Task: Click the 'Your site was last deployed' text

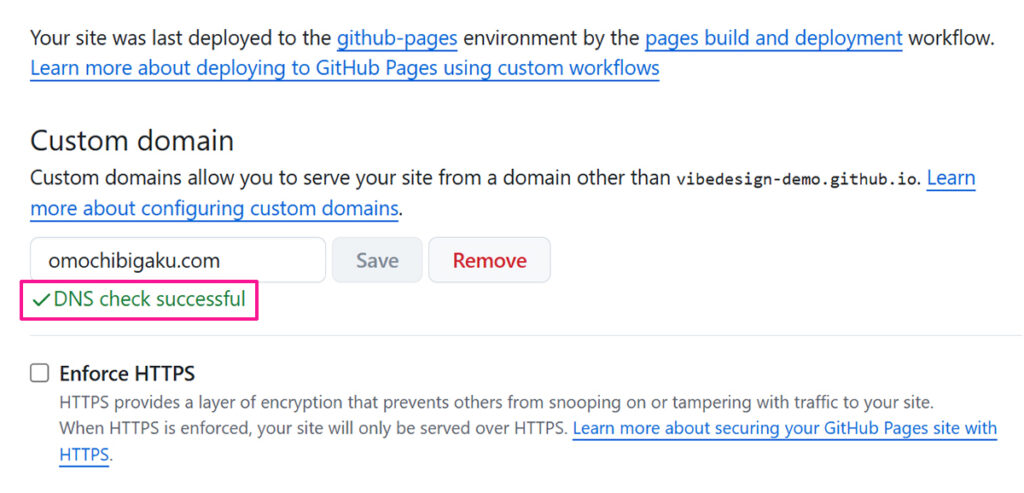Action: click(x=180, y=39)
